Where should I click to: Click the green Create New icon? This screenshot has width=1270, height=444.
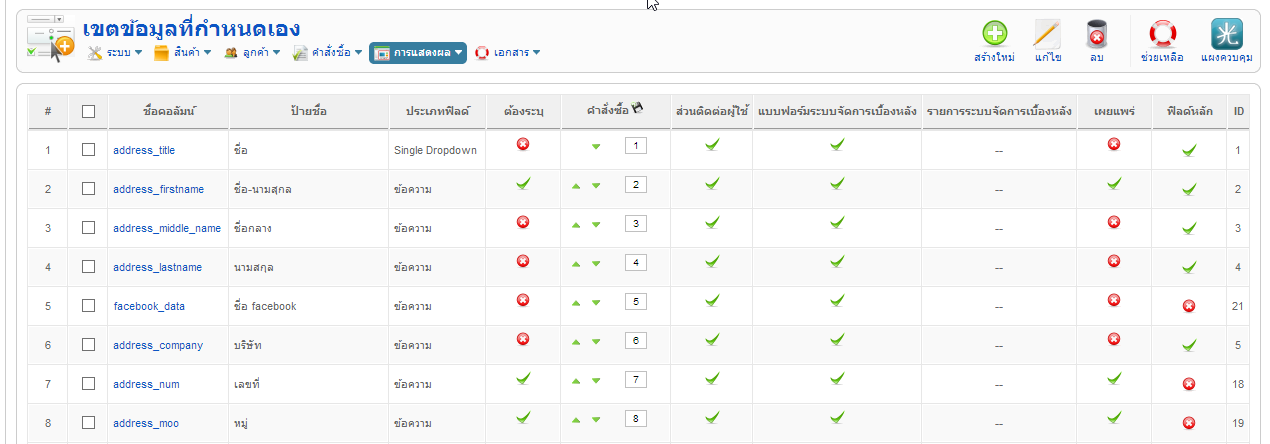tap(994, 35)
